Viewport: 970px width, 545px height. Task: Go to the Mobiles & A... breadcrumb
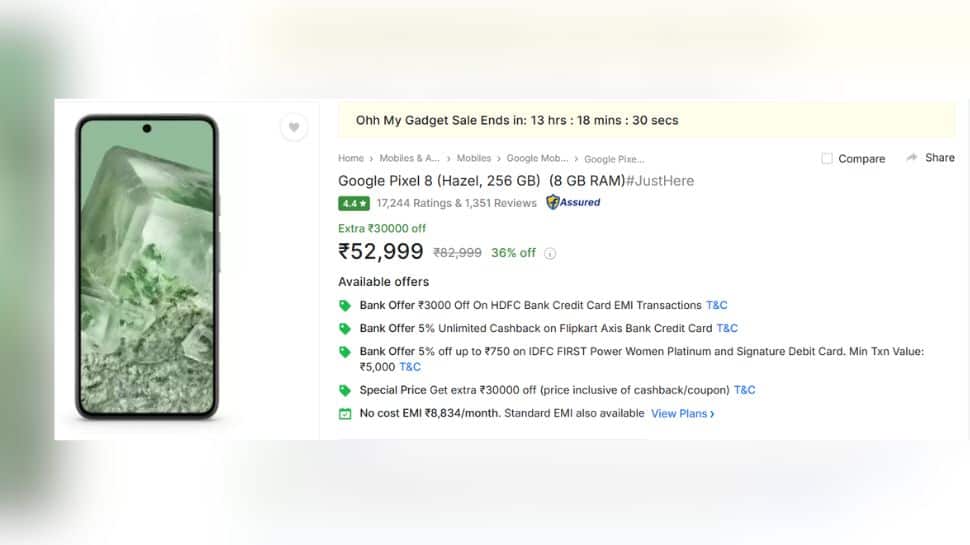tap(409, 158)
